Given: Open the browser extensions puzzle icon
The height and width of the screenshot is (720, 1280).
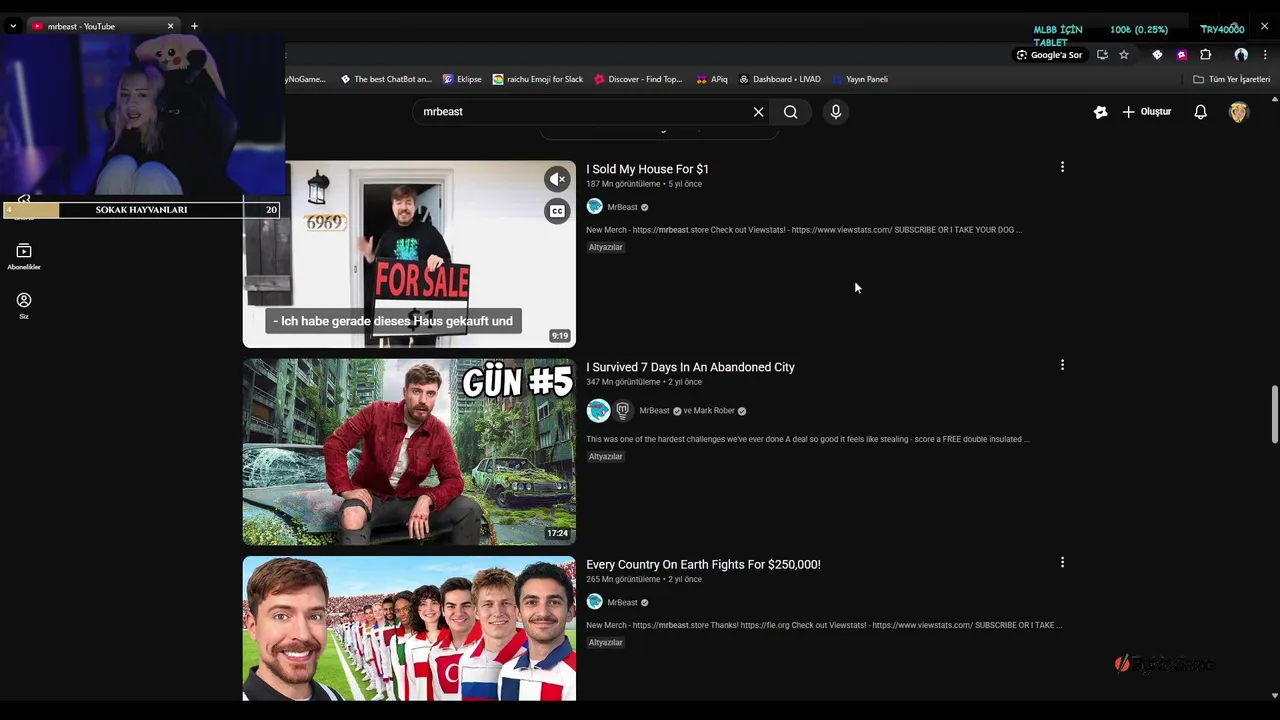Looking at the screenshot, I should tap(1205, 55).
